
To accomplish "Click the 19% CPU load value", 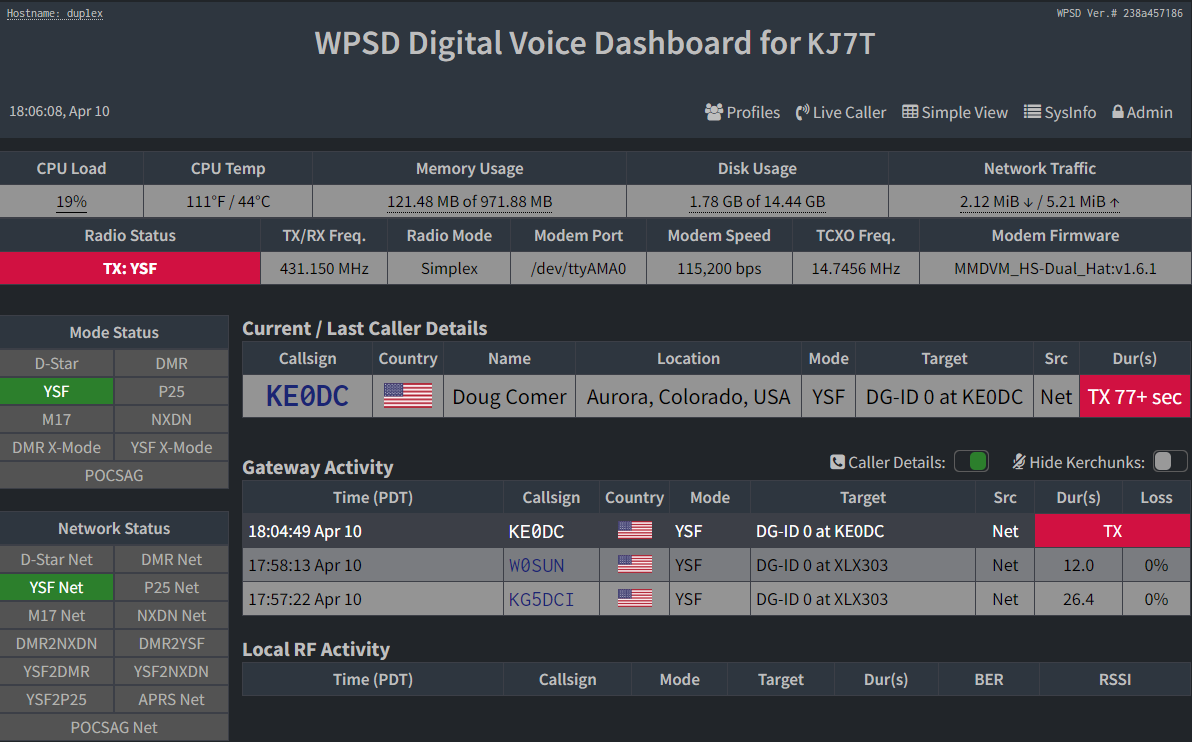I will click(71, 202).
